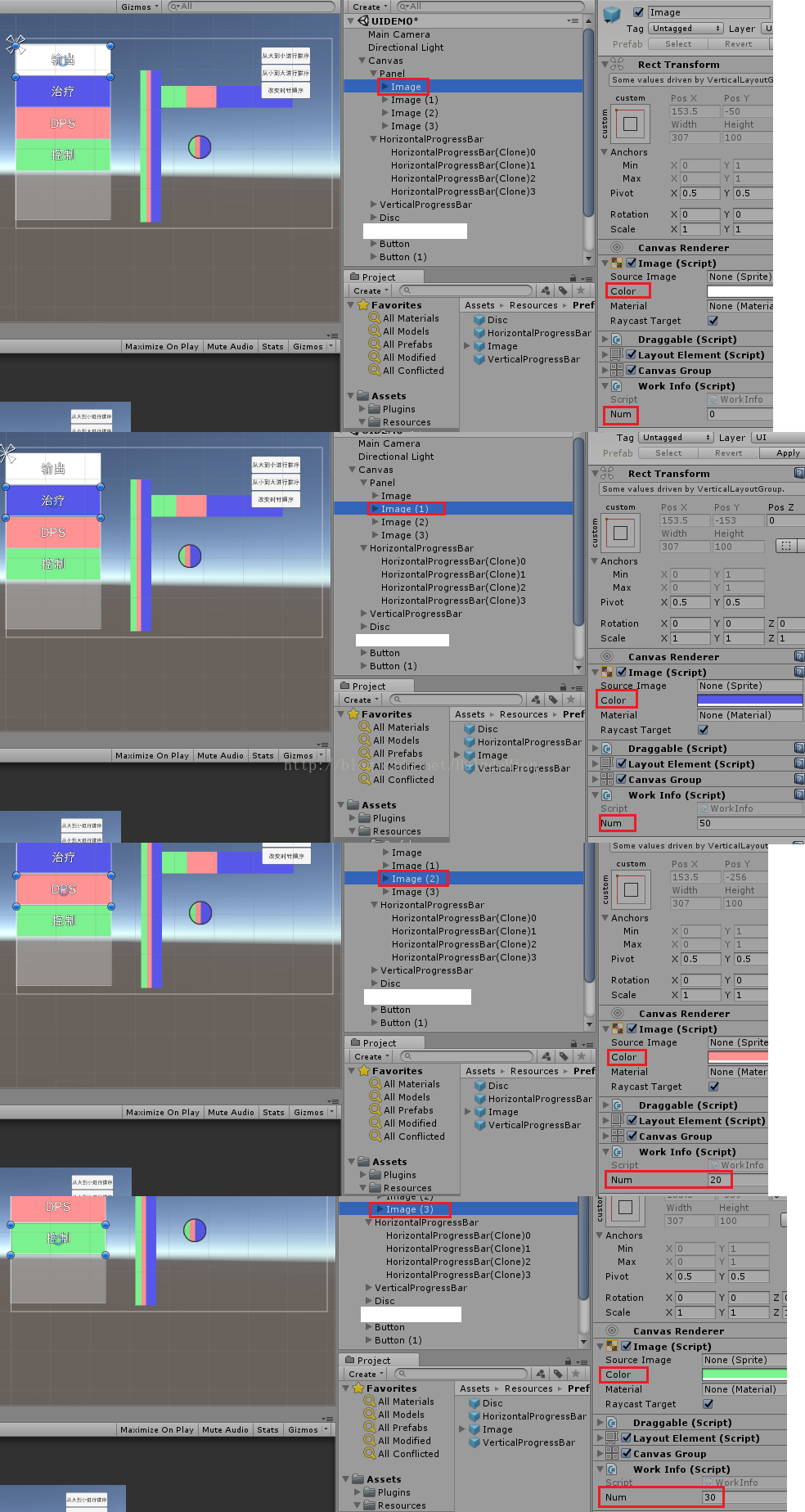The height and width of the screenshot is (1512, 805).
Task: Open the Layout Element (Script) help book icon
Action: tap(799, 763)
